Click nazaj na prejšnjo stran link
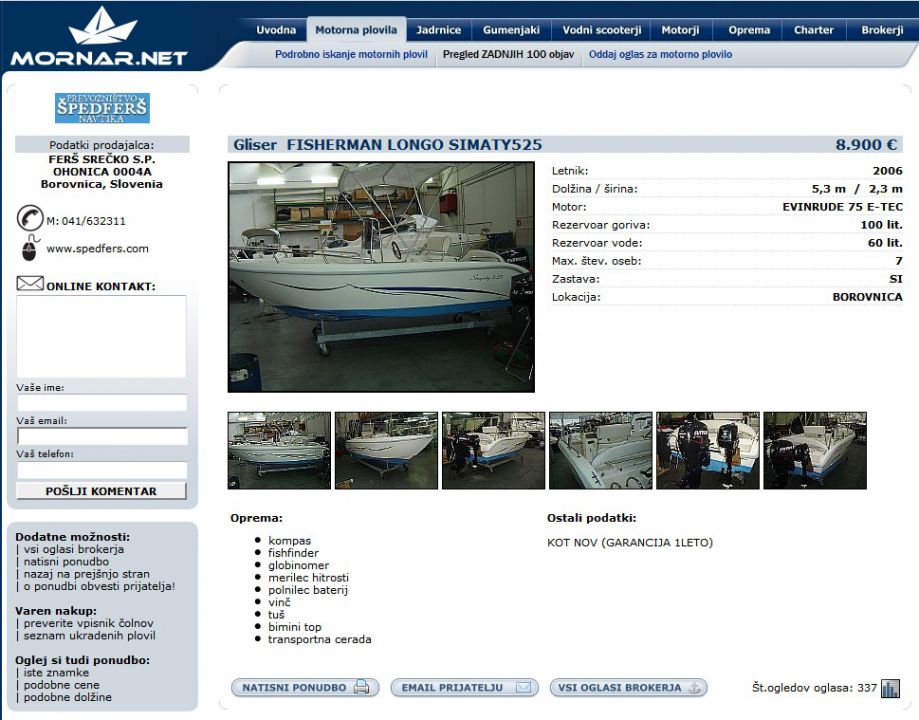The image size is (919, 720). point(86,574)
